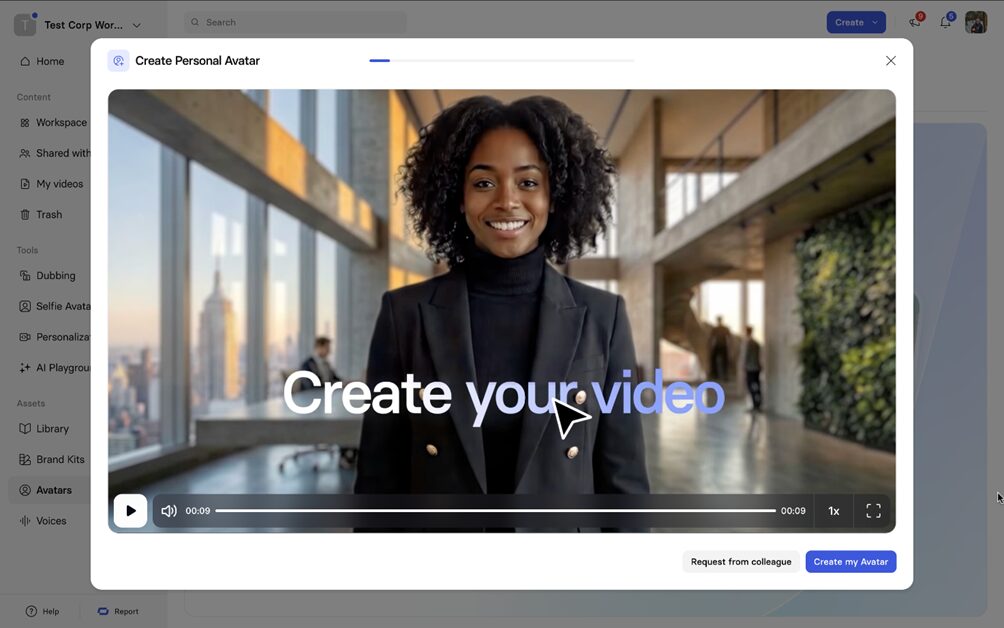The width and height of the screenshot is (1004, 628).
Task: Open Brand Kits assets
Action: [x=59, y=460]
